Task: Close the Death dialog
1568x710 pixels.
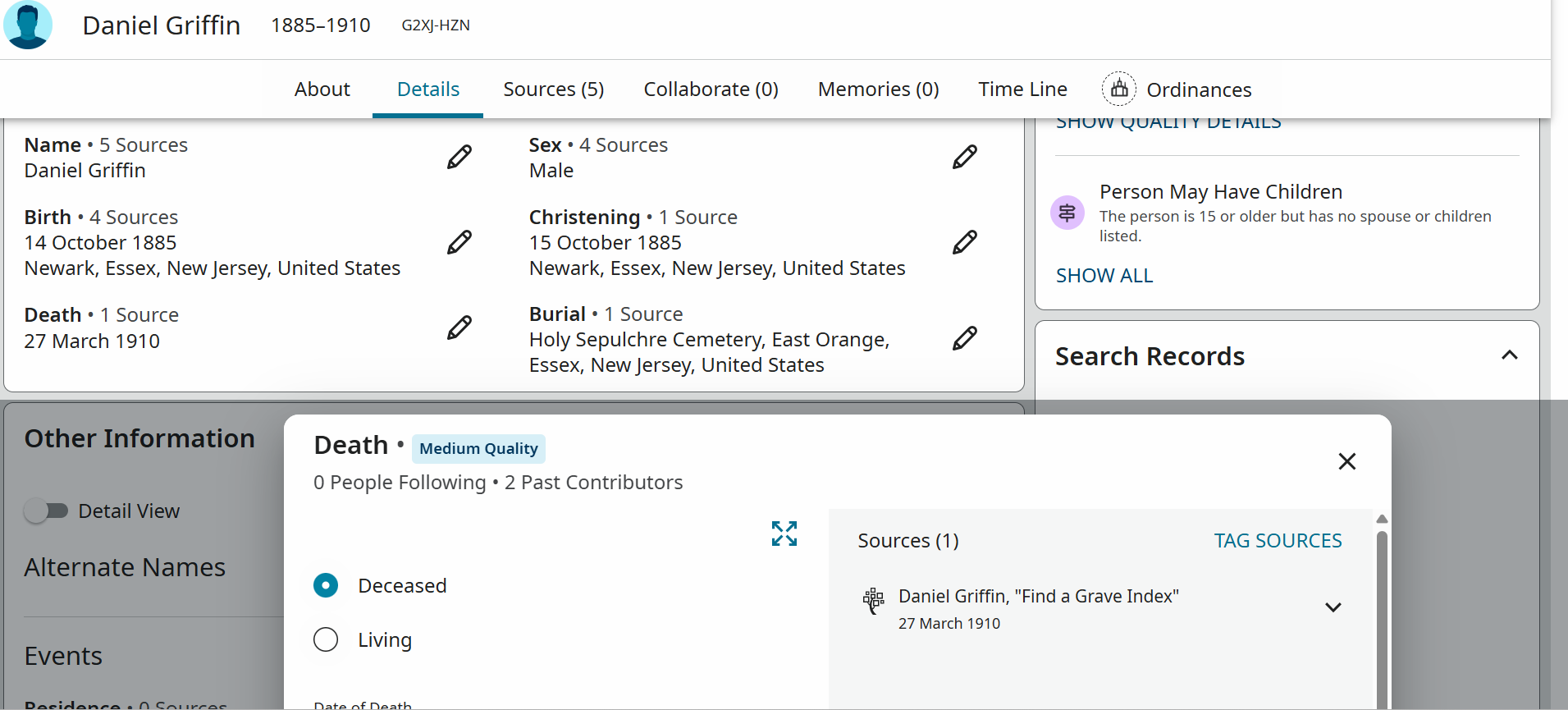Action: point(1347,461)
